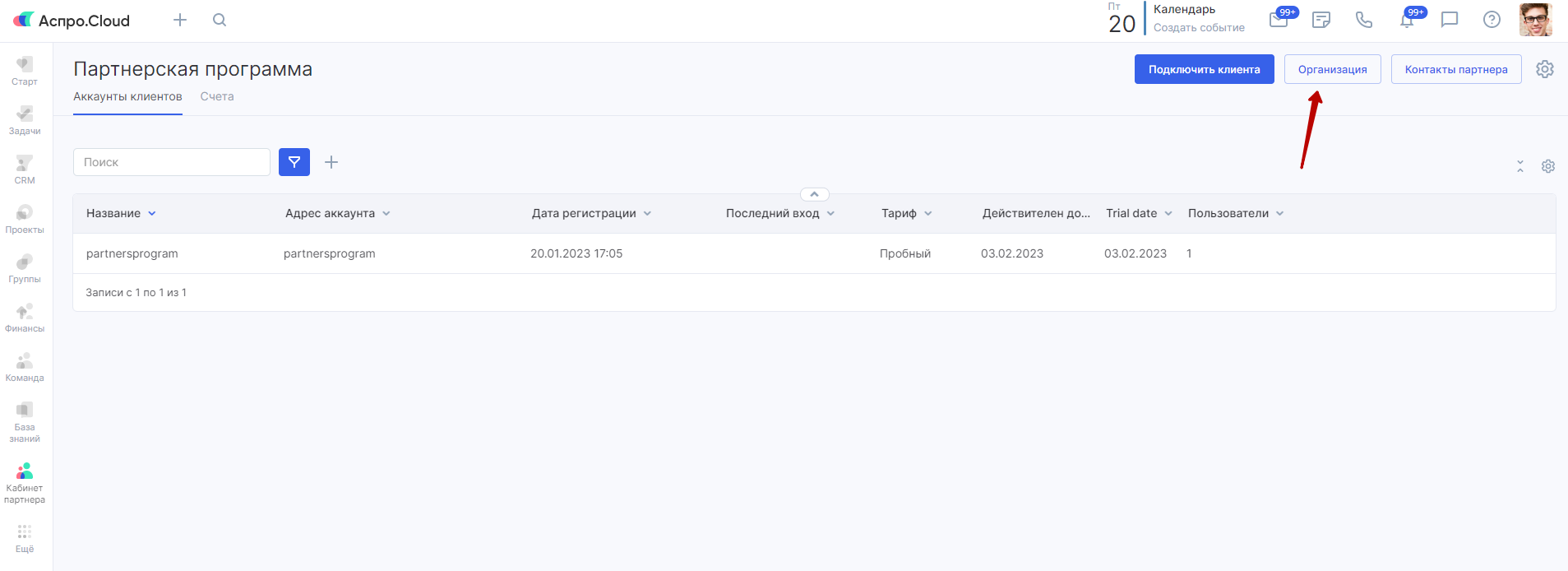
Task: Open notifications bell icon
Action: click(1407, 20)
